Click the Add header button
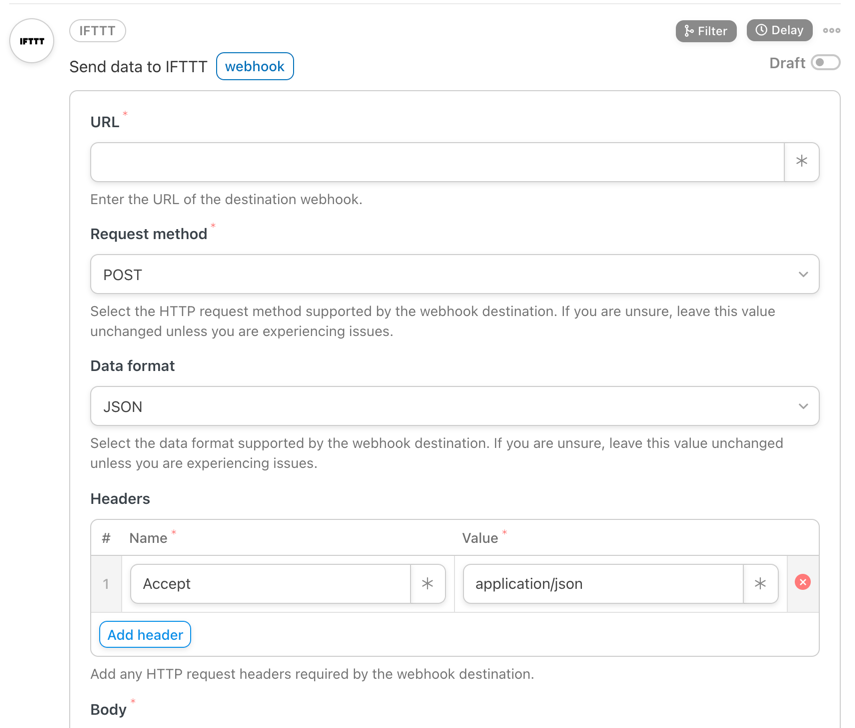 coord(145,635)
